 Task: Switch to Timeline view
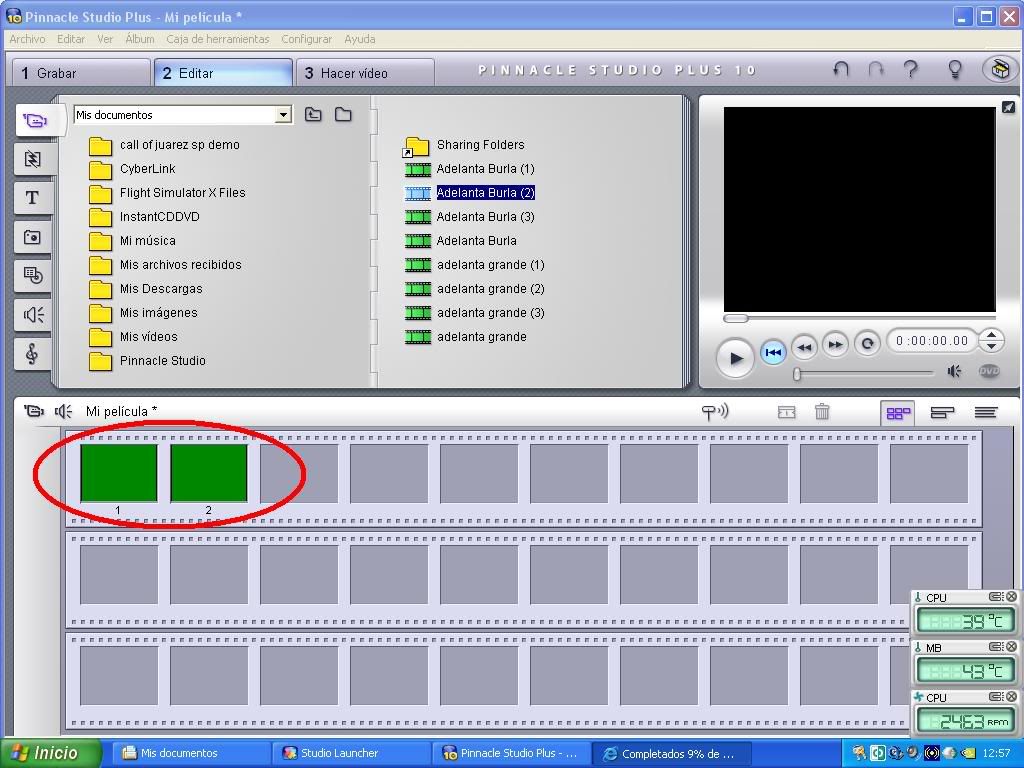point(942,413)
